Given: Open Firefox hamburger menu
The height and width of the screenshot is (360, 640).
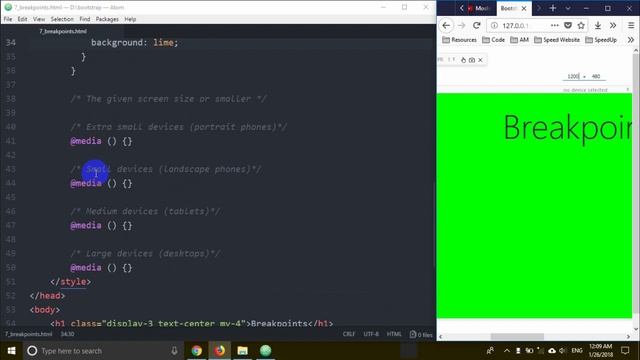Looking at the screenshot, I should coord(631,25).
